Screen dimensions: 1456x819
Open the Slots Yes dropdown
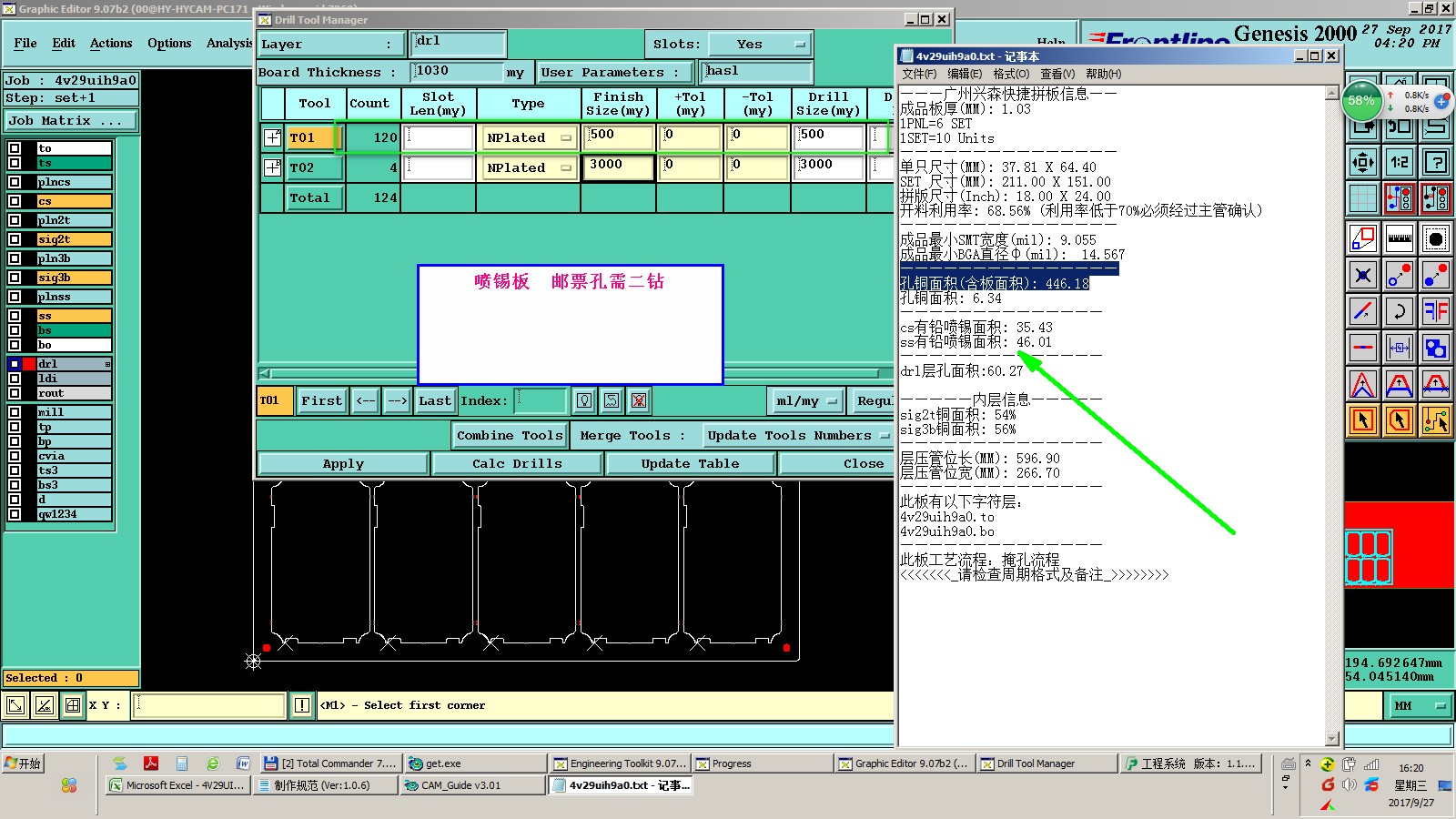point(760,44)
